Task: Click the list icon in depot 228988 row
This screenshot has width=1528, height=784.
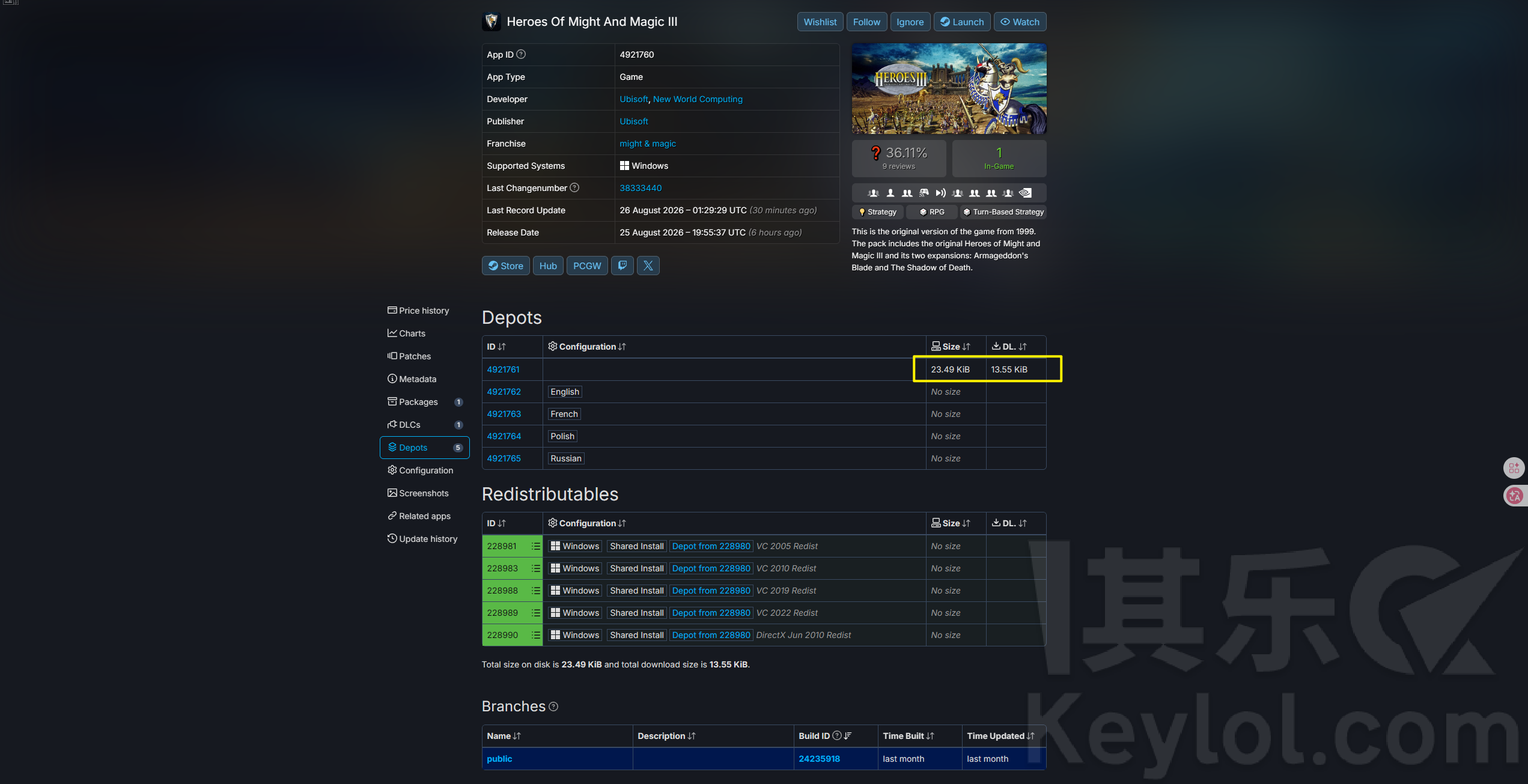Action: (x=536, y=591)
